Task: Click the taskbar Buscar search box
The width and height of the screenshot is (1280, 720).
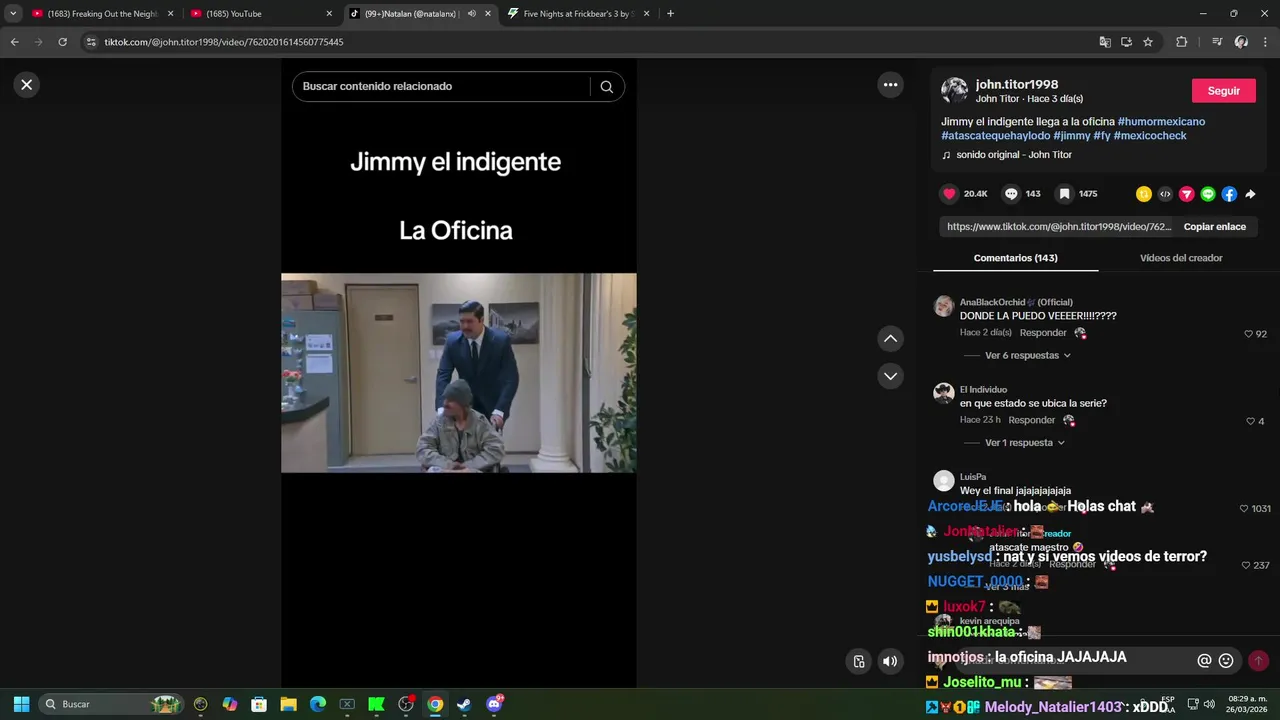Action: point(112,704)
